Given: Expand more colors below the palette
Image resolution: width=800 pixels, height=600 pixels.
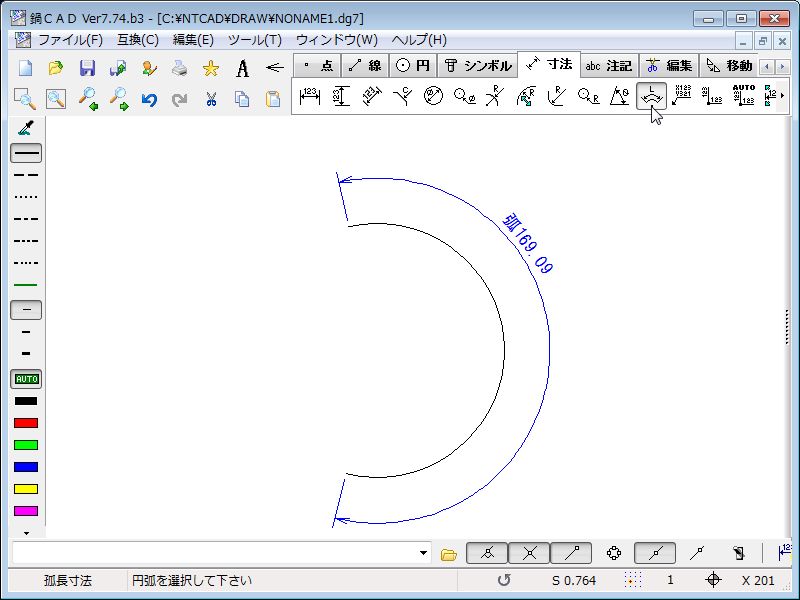Looking at the screenshot, I should pyautogui.click(x=27, y=533).
